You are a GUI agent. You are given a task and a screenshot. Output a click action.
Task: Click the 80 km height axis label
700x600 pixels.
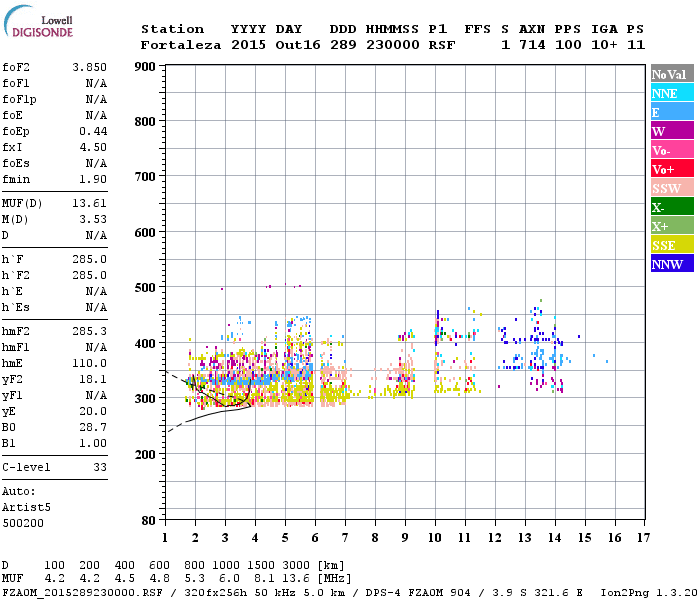pos(149,521)
